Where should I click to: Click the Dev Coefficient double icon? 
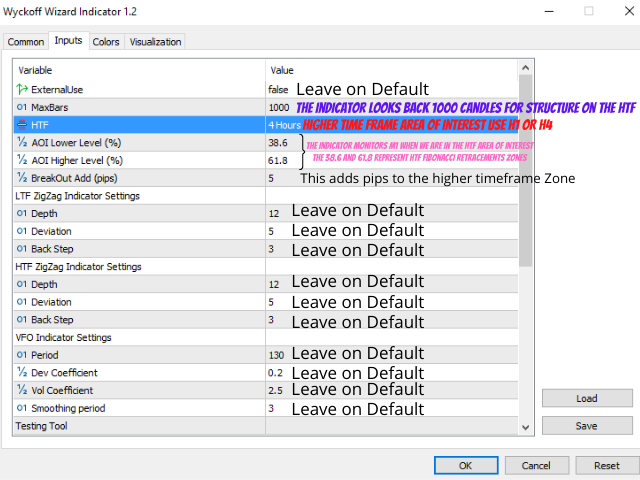pyautogui.click(x=22, y=373)
